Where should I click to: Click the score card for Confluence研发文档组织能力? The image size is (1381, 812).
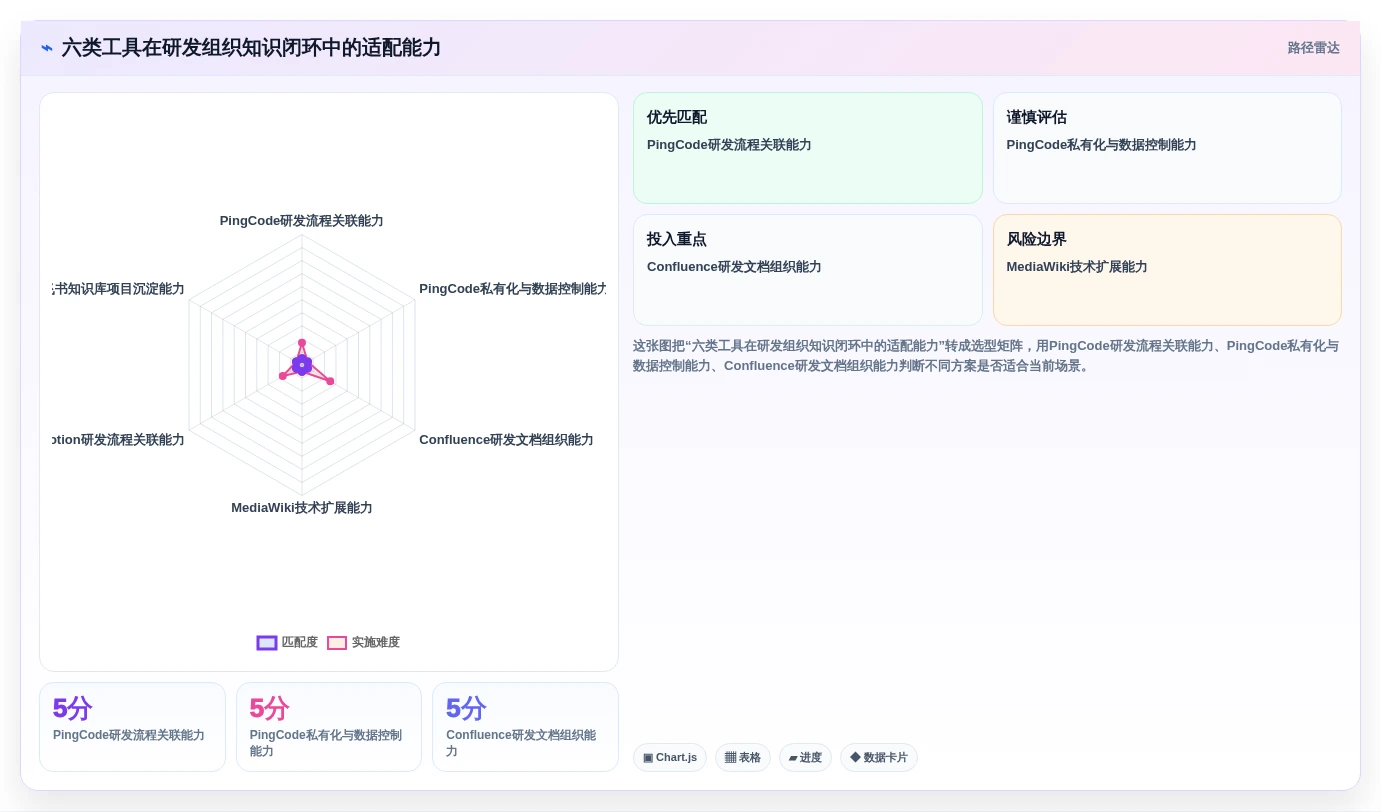pyautogui.click(x=525, y=727)
